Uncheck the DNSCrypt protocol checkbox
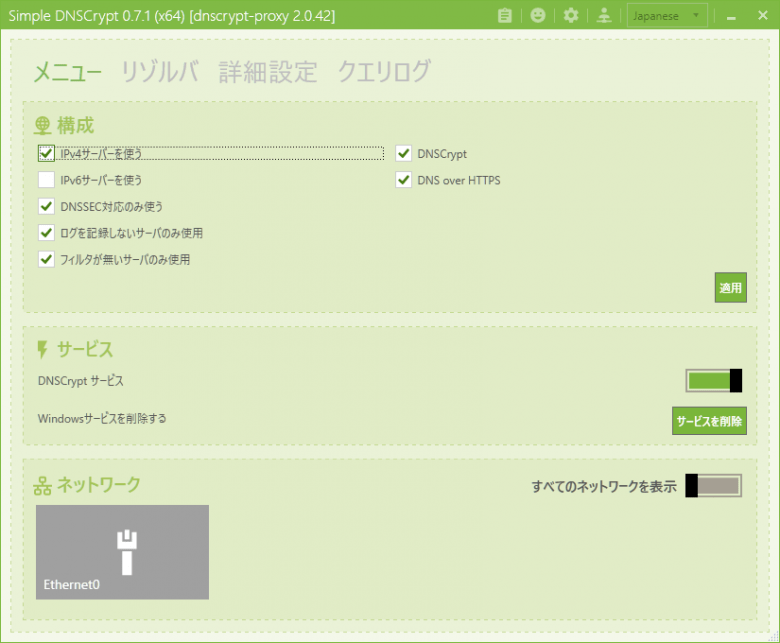Viewport: 780px width, 643px height. point(403,153)
